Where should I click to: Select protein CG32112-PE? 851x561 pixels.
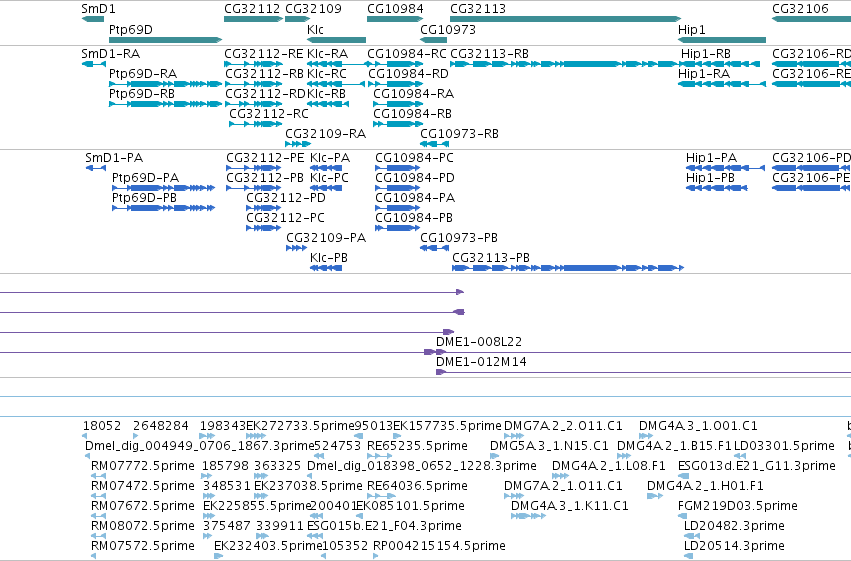click(253, 168)
